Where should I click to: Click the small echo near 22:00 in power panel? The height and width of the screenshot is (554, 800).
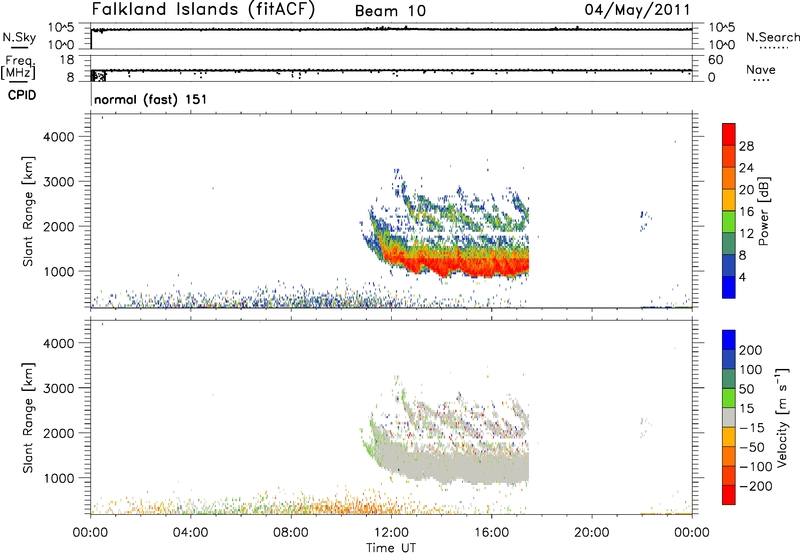[645, 220]
